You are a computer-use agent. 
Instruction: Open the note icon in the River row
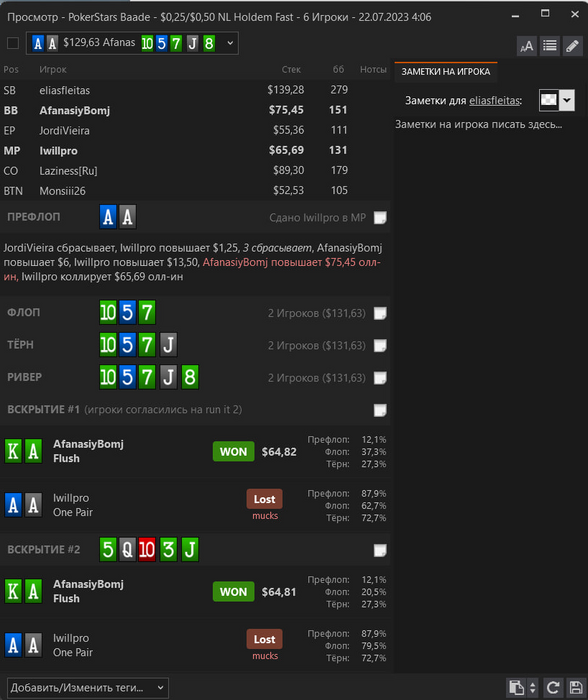click(380, 378)
